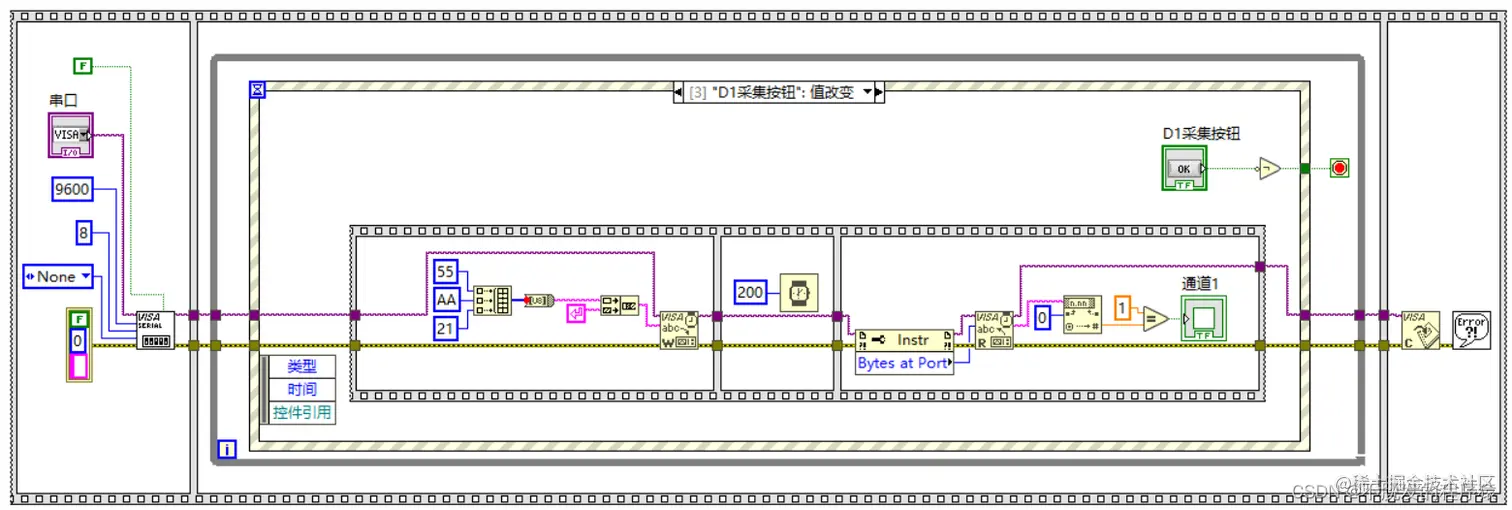Select the string-to-number conversion node
This screenshot has width=1512, height=510.
click(x=1082, y=313)
